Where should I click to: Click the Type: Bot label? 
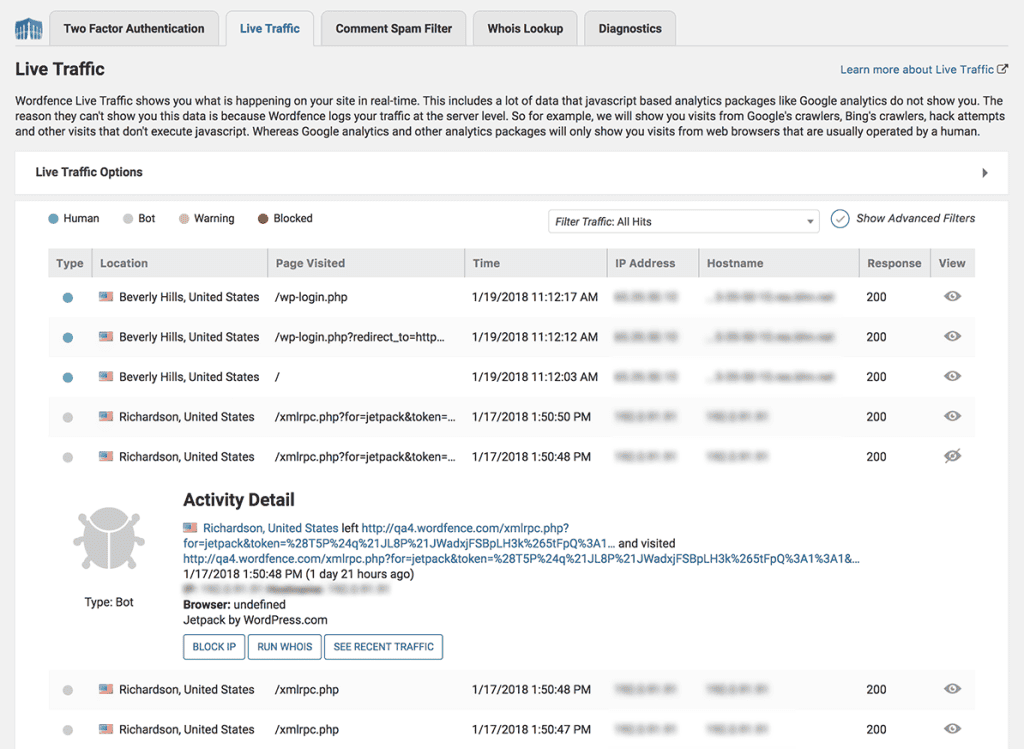(108, 602)
